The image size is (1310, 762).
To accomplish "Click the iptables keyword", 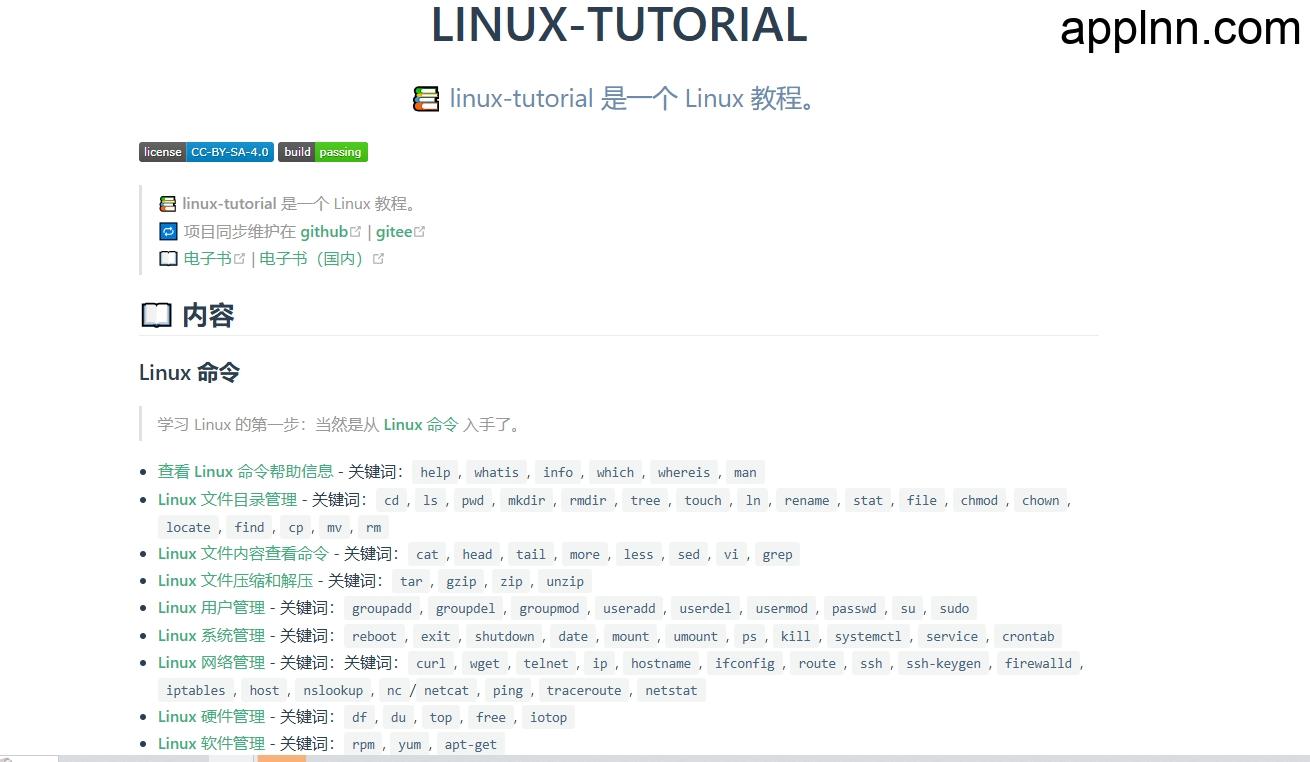I will 196,690.
